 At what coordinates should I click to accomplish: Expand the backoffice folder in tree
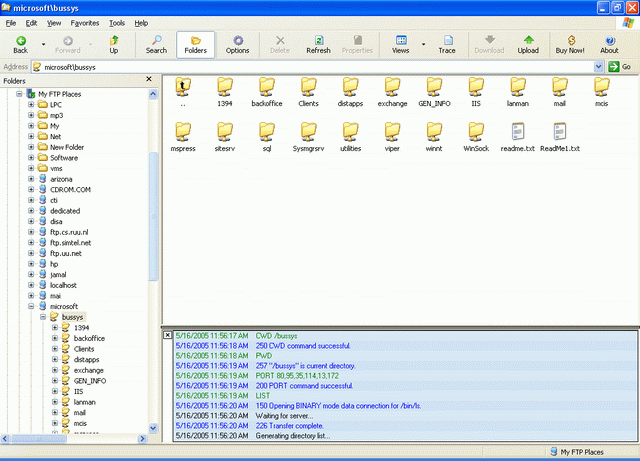[x=55, y=339]
